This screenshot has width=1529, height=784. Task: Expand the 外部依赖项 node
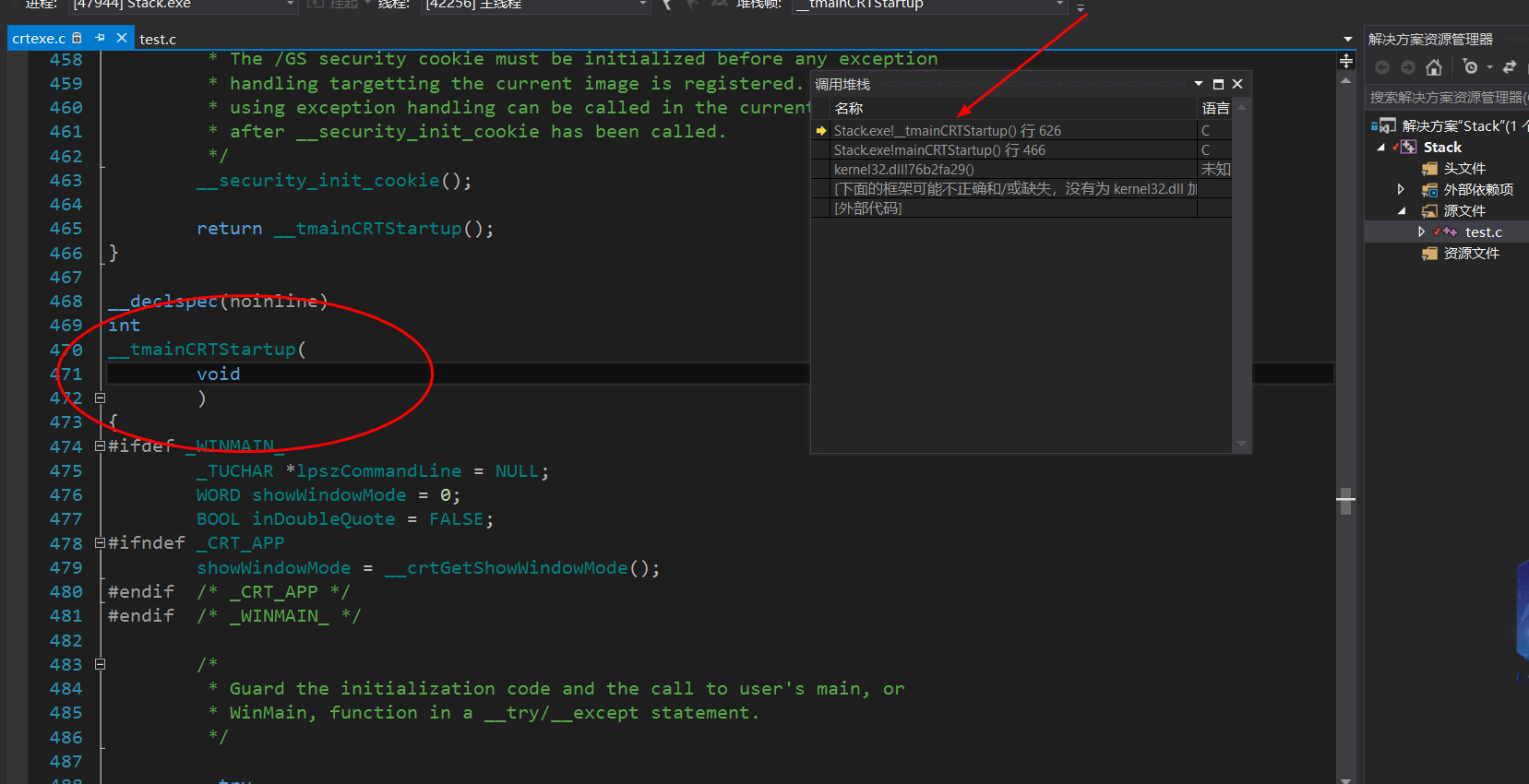tap(1401, 189)
